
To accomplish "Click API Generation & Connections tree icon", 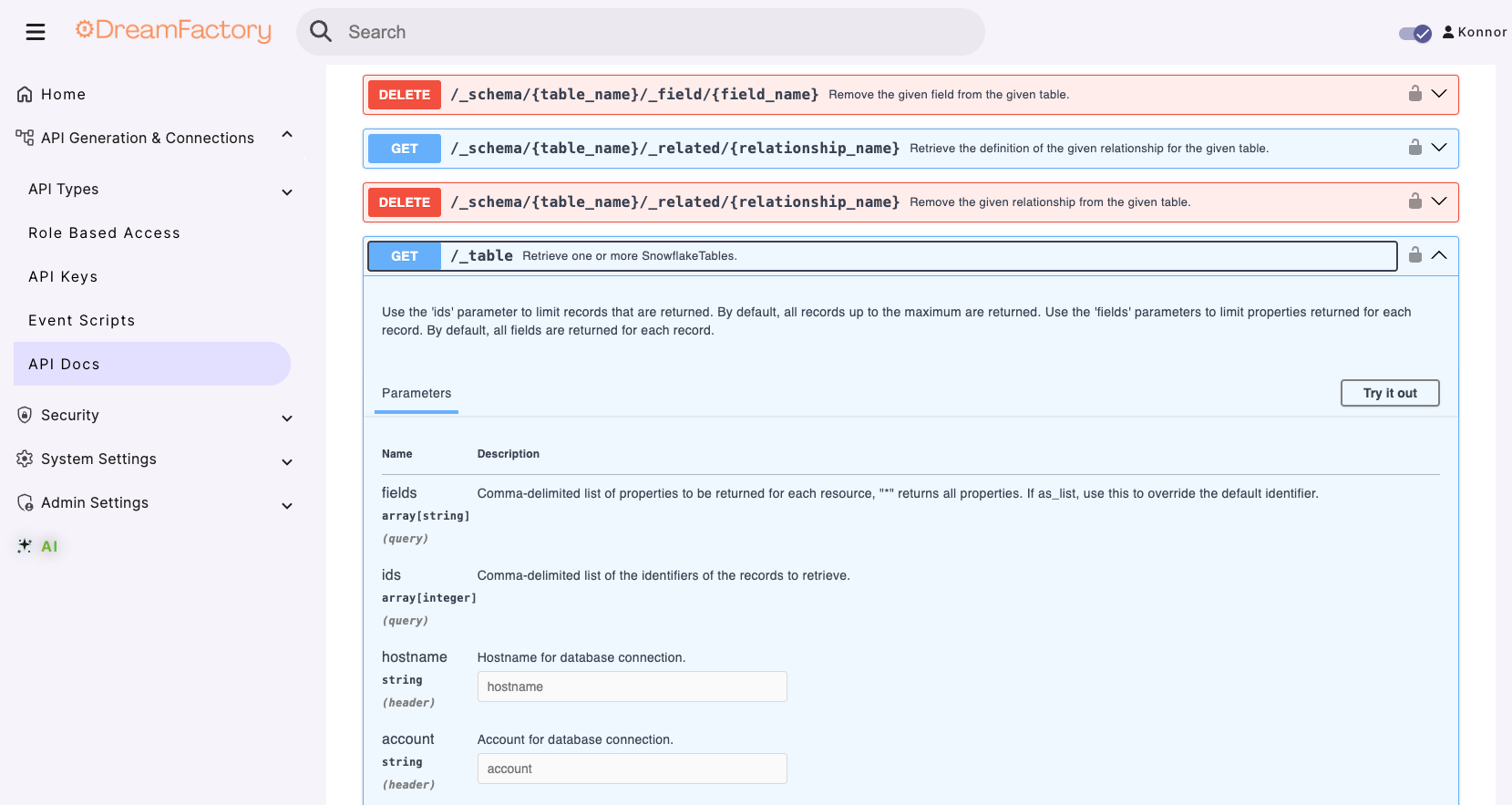I will [25, 138].
